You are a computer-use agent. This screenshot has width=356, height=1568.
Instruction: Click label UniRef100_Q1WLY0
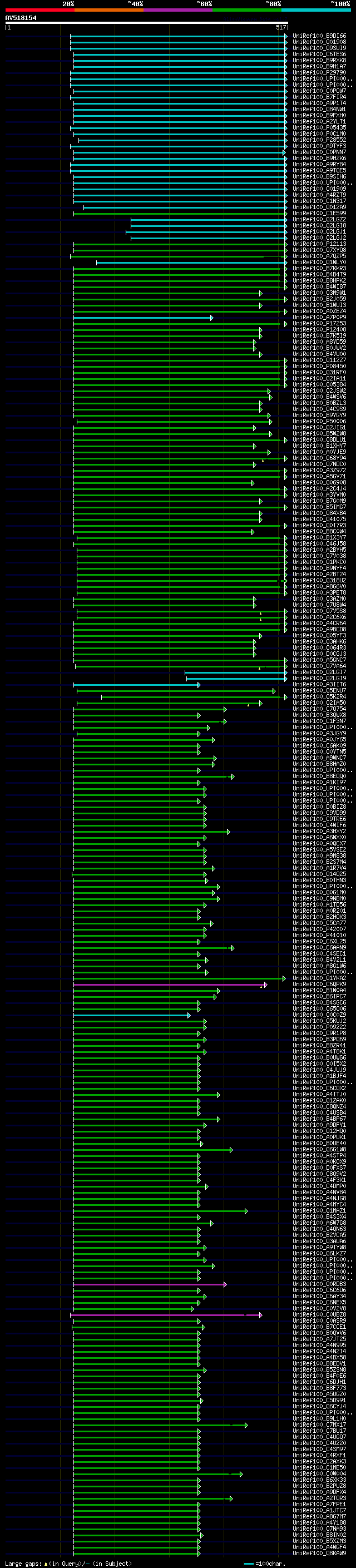click(319, 263)
